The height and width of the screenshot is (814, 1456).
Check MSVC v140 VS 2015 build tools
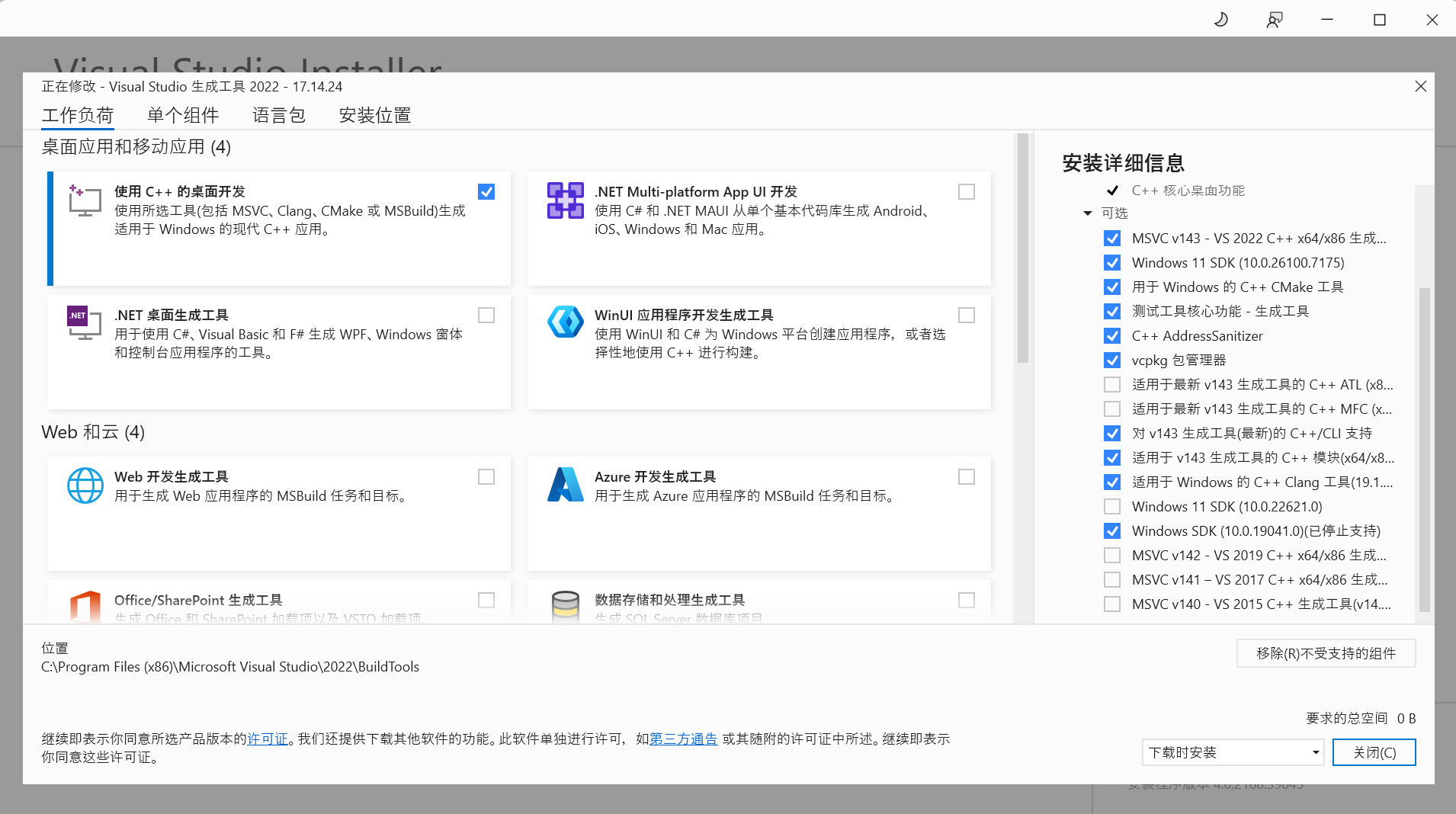tap(1112, 604)
